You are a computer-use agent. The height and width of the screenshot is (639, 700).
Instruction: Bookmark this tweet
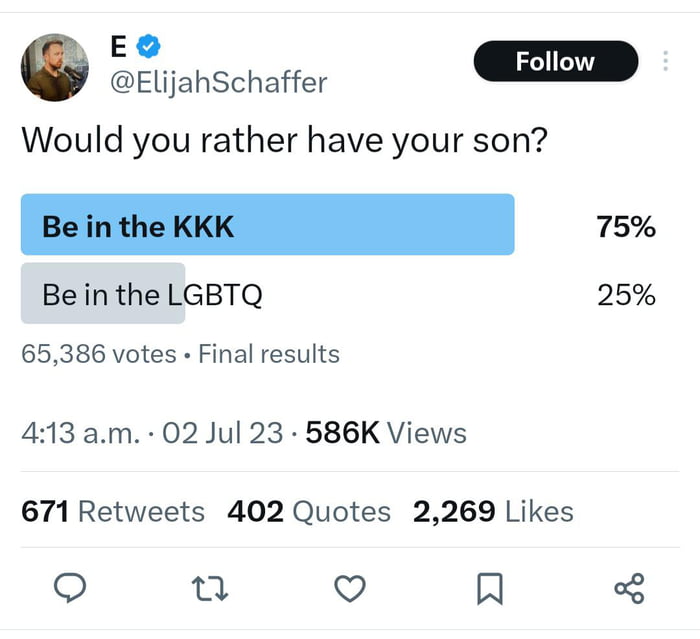tap(489, 590)
